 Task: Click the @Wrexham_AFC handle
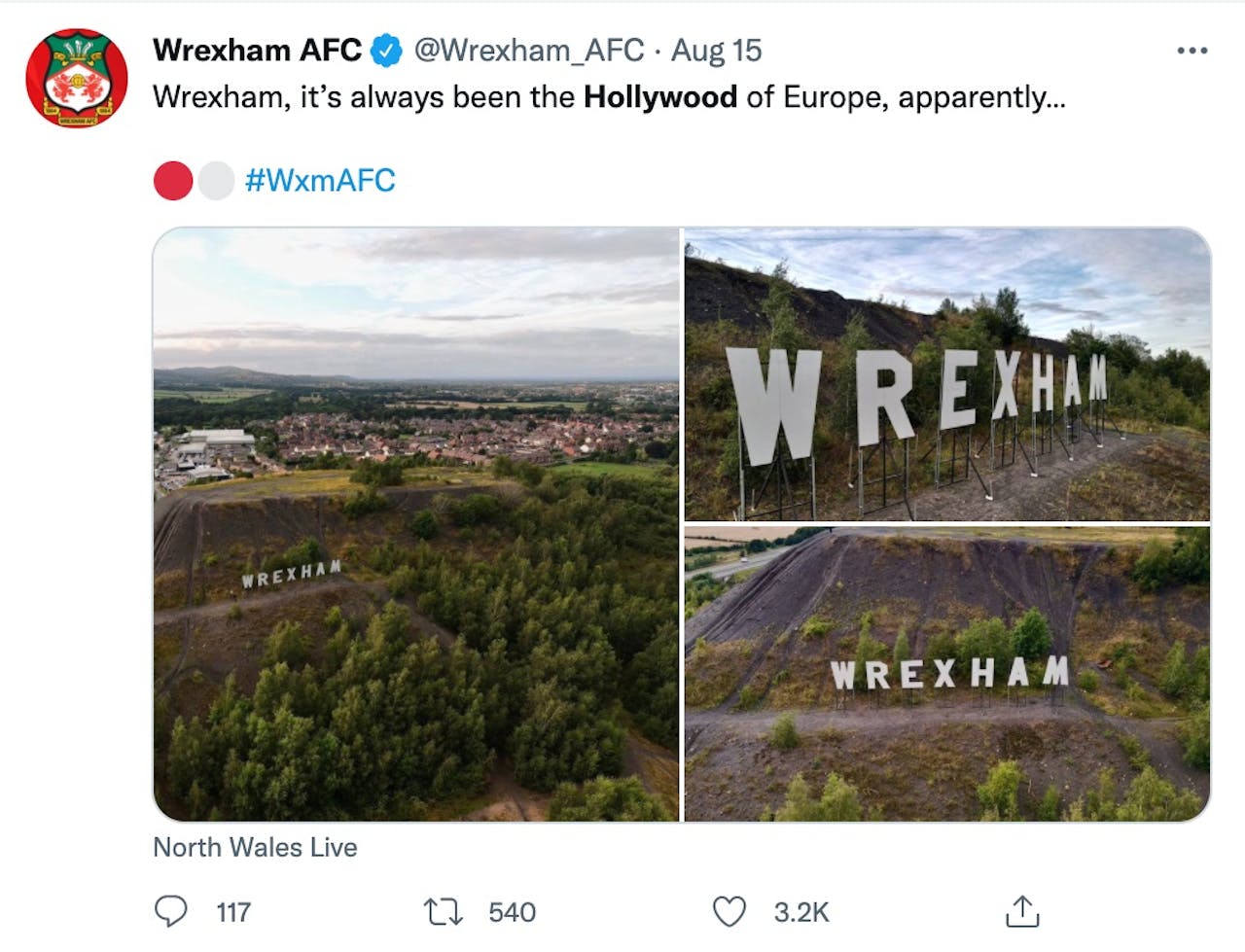point(529,51)
